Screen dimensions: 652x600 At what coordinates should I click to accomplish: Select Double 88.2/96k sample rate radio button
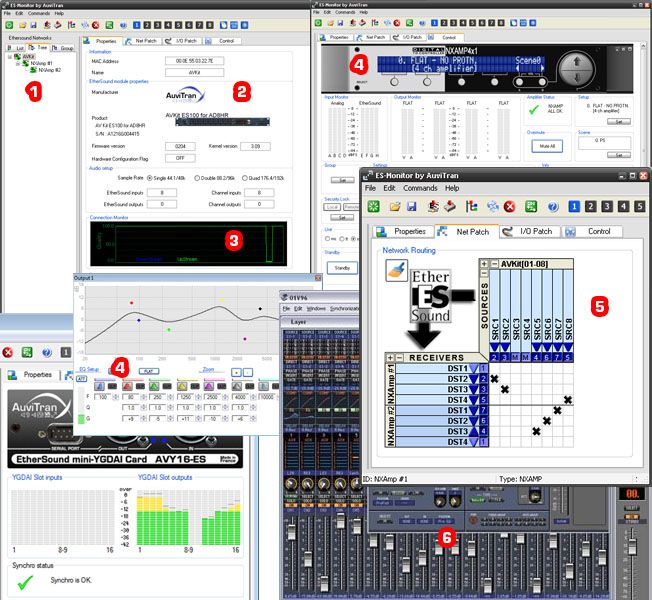197,178
